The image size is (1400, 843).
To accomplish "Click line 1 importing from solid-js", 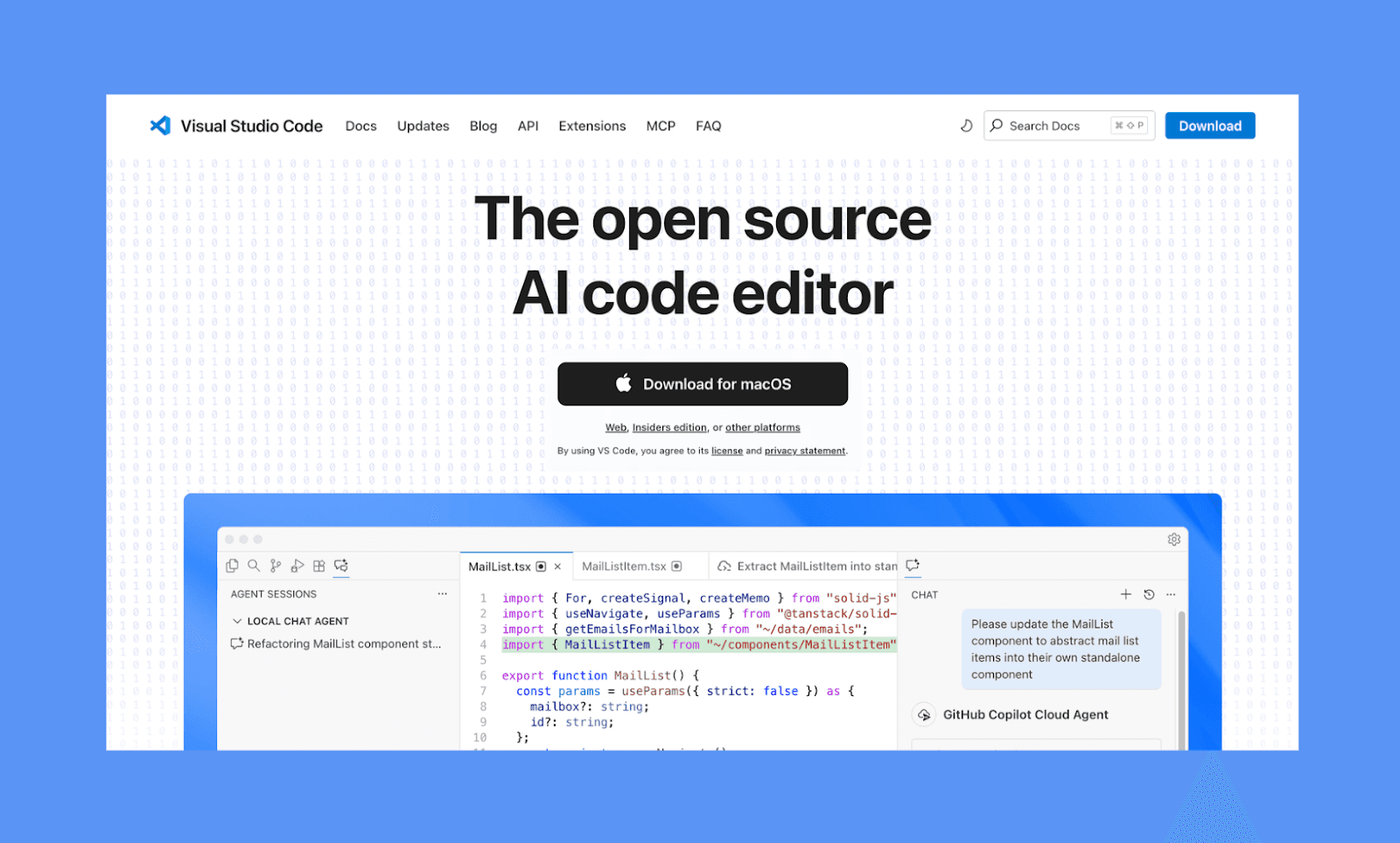I will pyautogui.click(x=699, y=598).
